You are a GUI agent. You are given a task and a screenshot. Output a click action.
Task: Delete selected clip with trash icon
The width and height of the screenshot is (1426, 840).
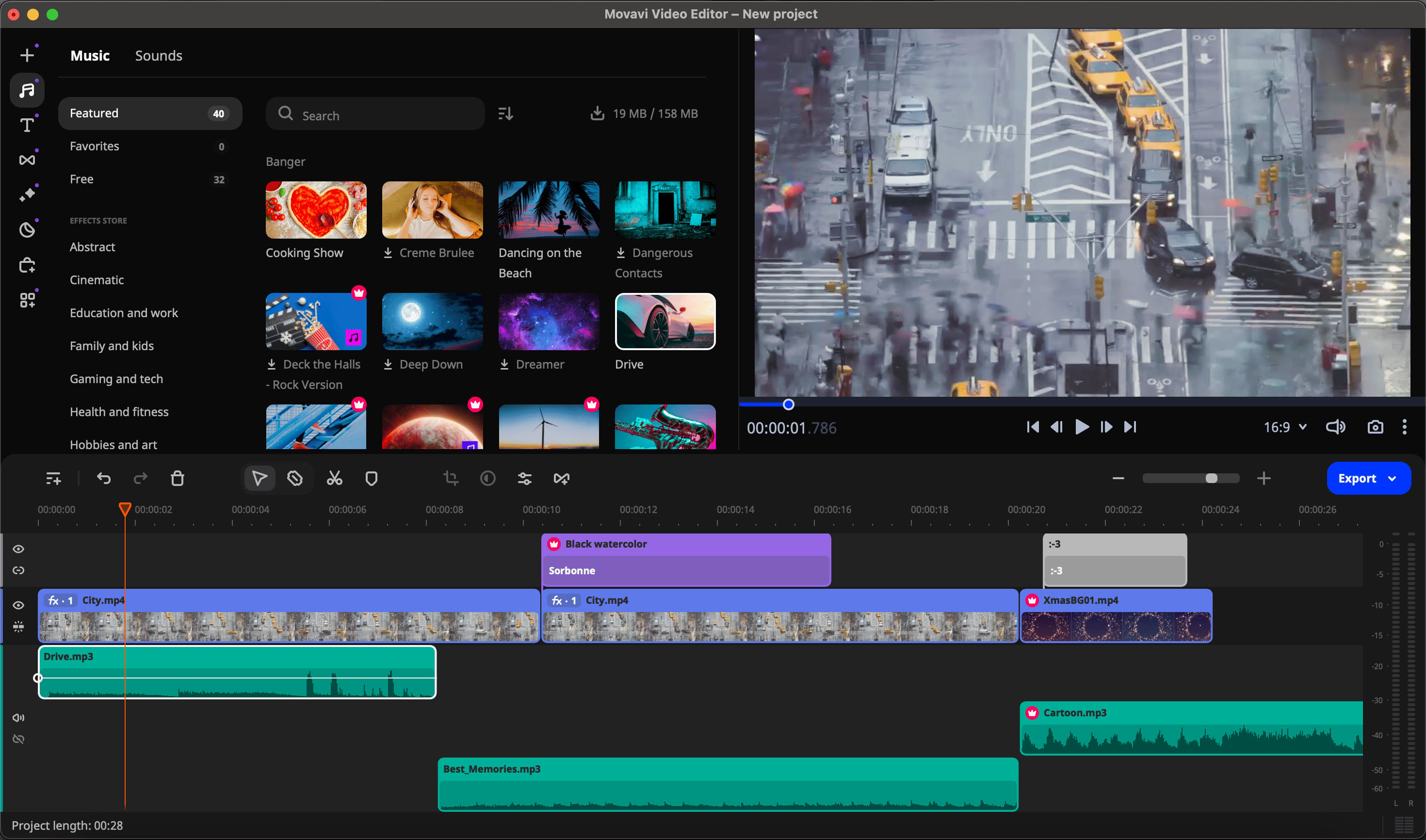[x=177, y=479]
